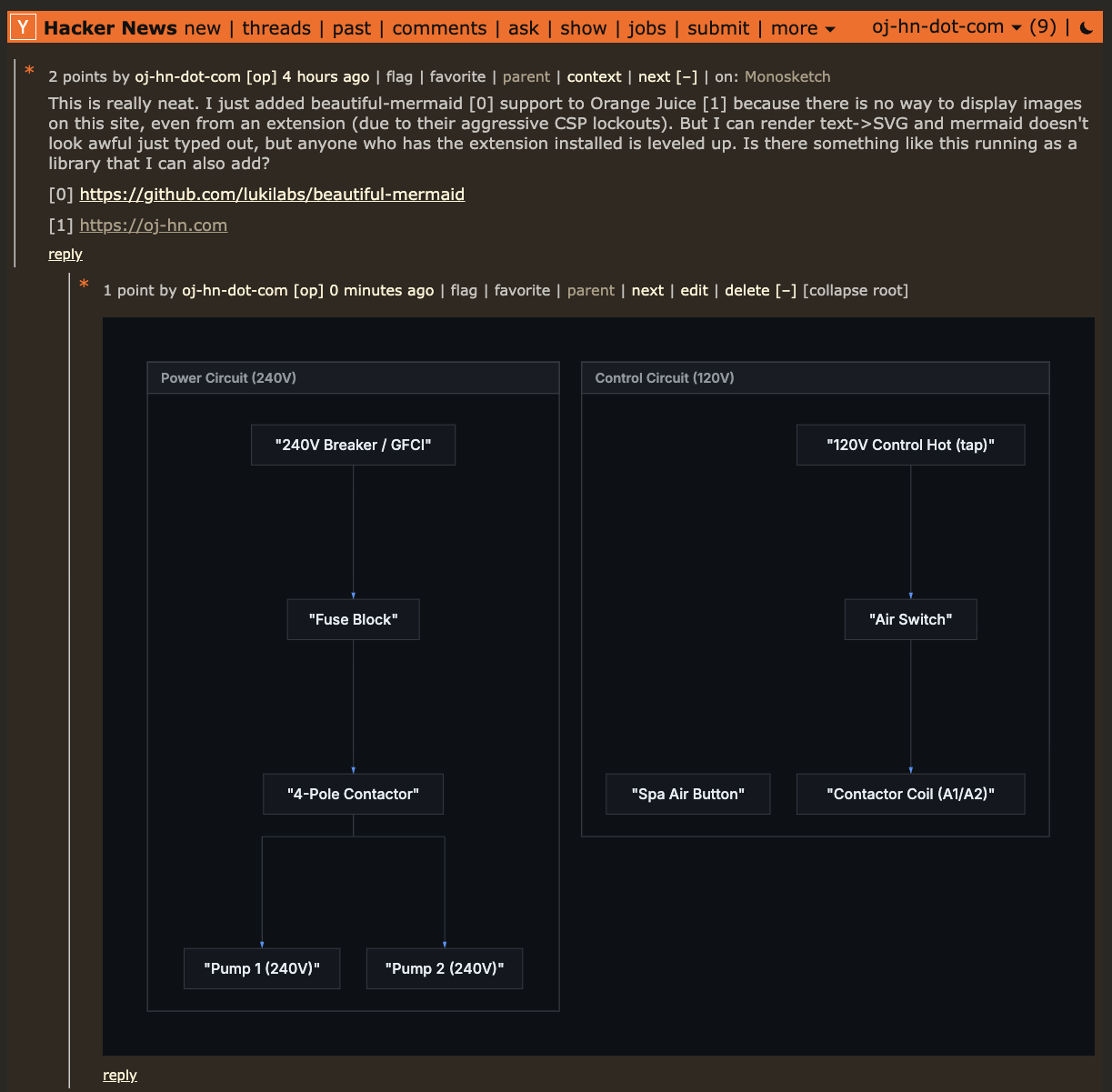This screenshot has width=1112, height=1092.
Task: Expand the 'more' dropdown menu
Action: click(803, 28)
